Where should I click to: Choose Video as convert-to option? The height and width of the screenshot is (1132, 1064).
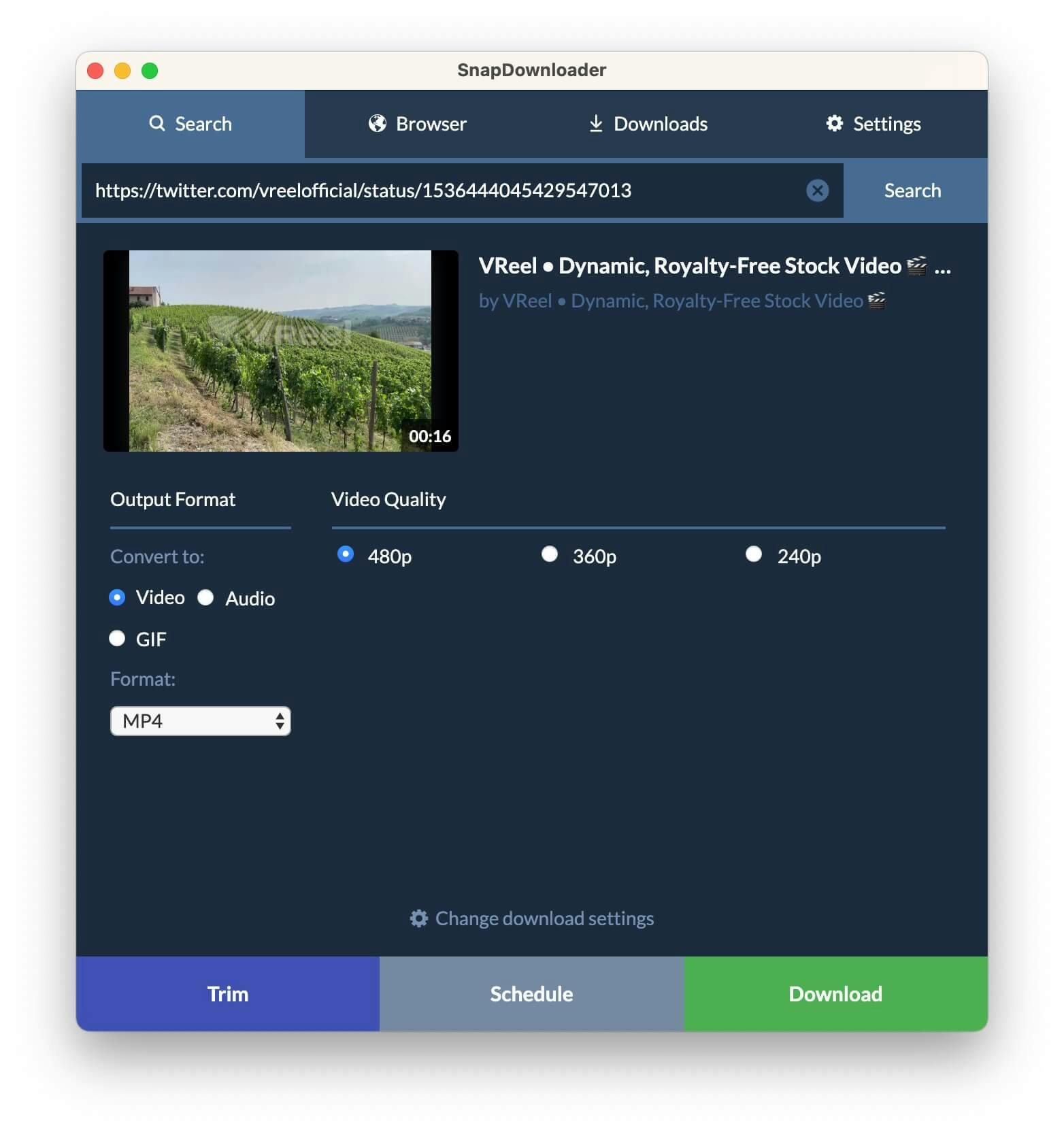click(117, 597)
